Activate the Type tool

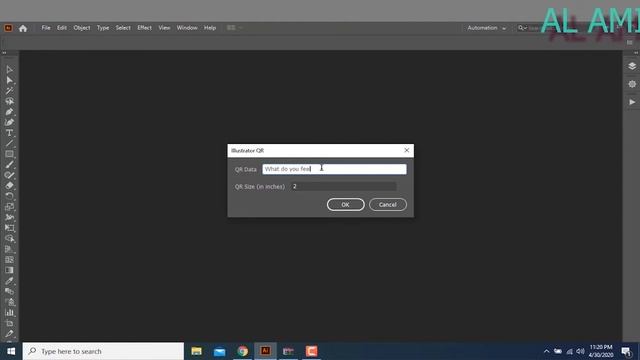[9, 133]
